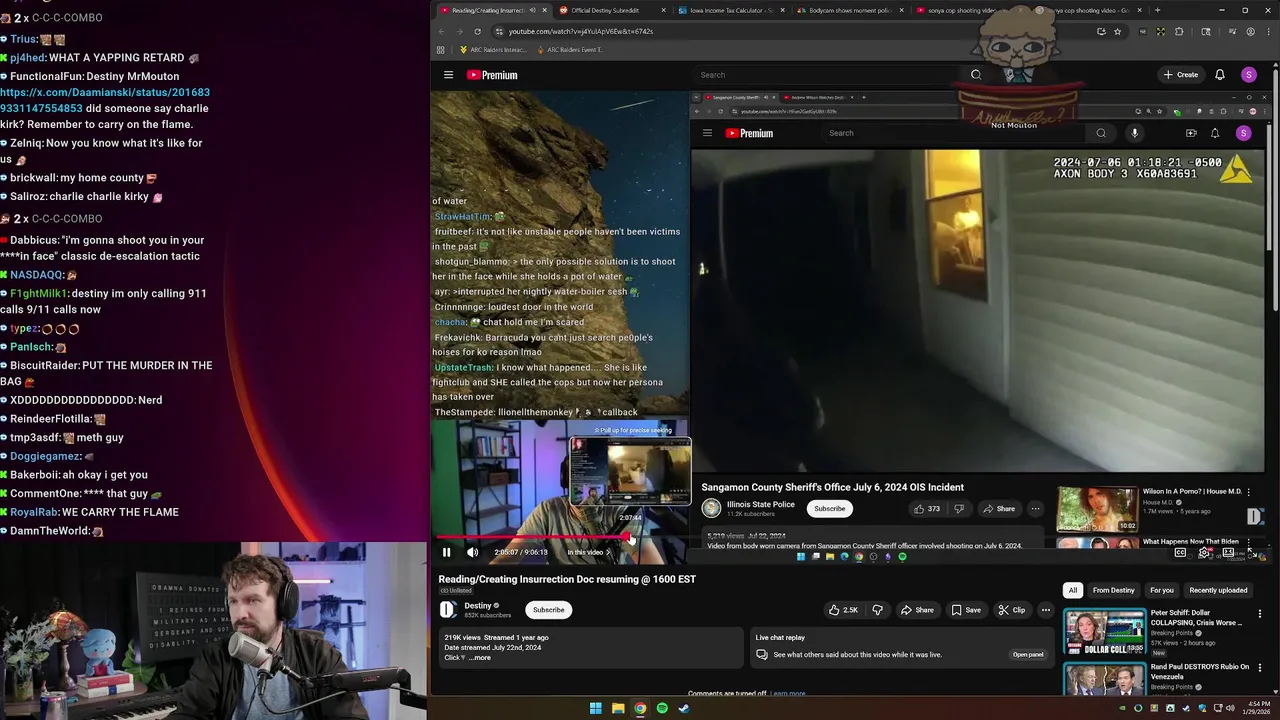Subscribe to the Destiny channel
Screen dimensions: 1280x720
[548, 610]
